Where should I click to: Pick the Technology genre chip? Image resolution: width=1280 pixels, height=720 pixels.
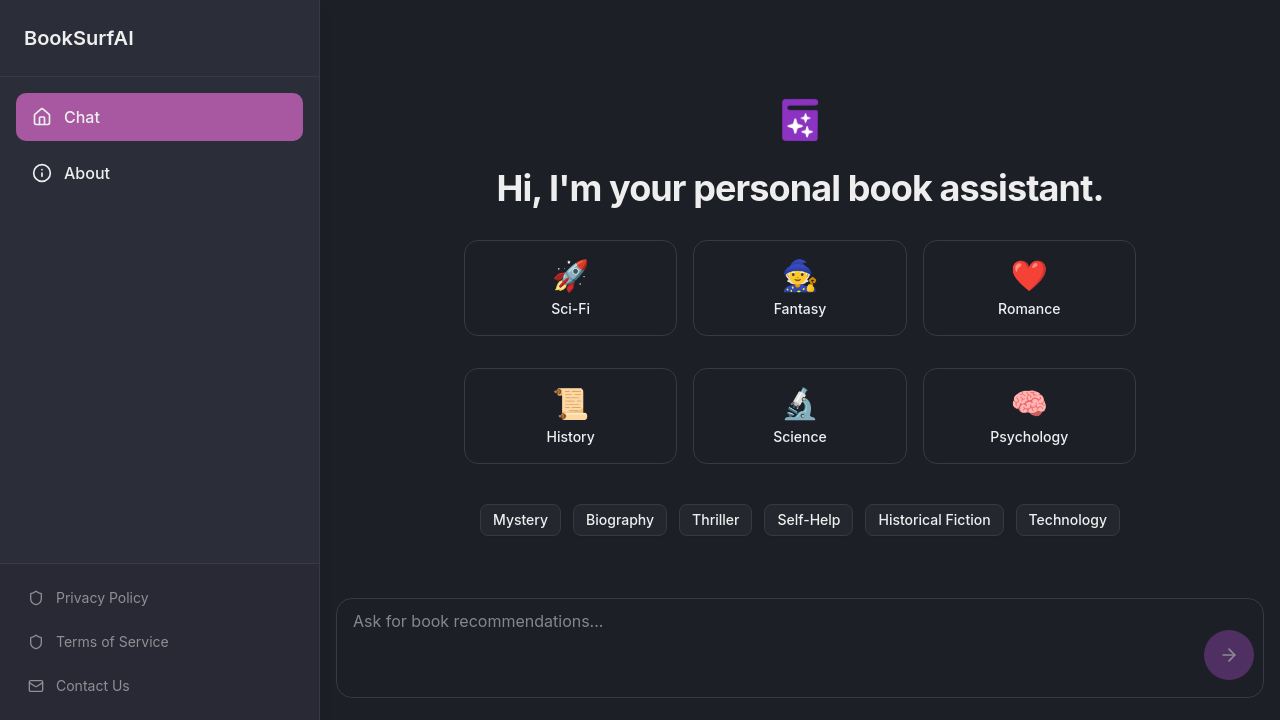tap(1067, 520)
